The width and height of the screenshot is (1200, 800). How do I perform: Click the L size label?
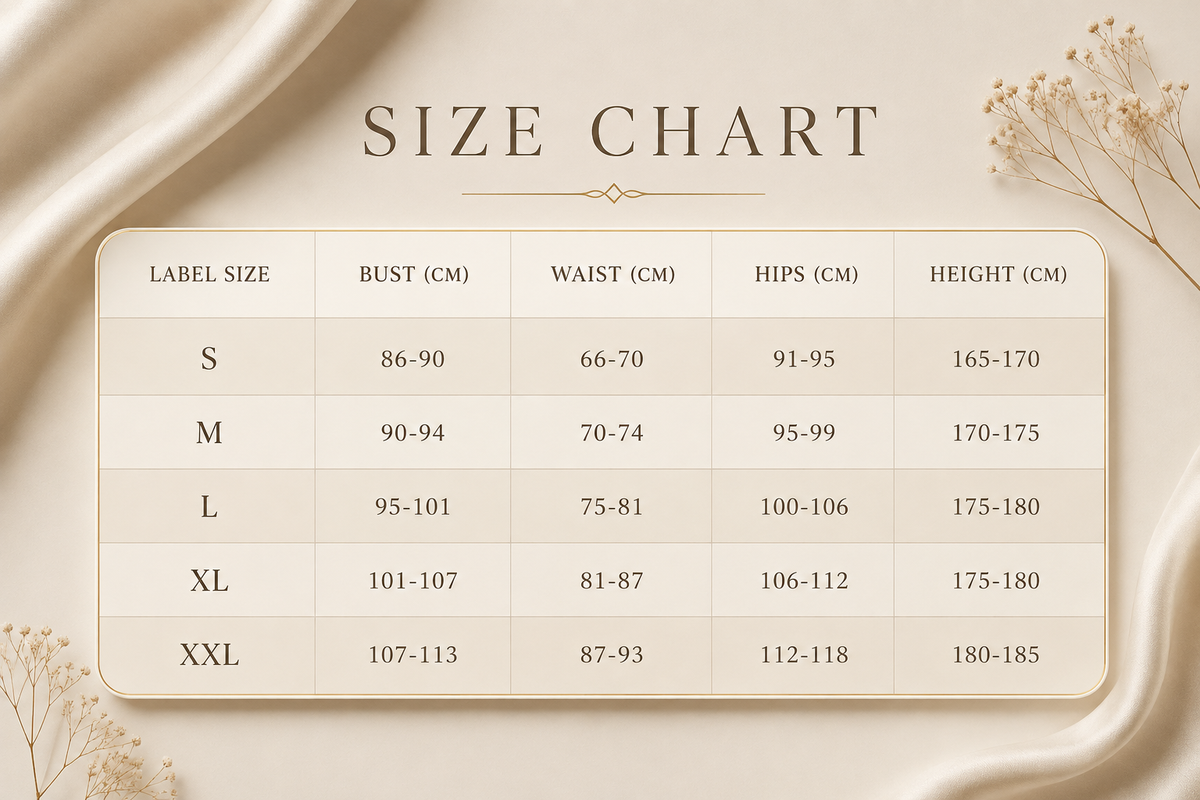pyautogui.click(x=209, y=507)
